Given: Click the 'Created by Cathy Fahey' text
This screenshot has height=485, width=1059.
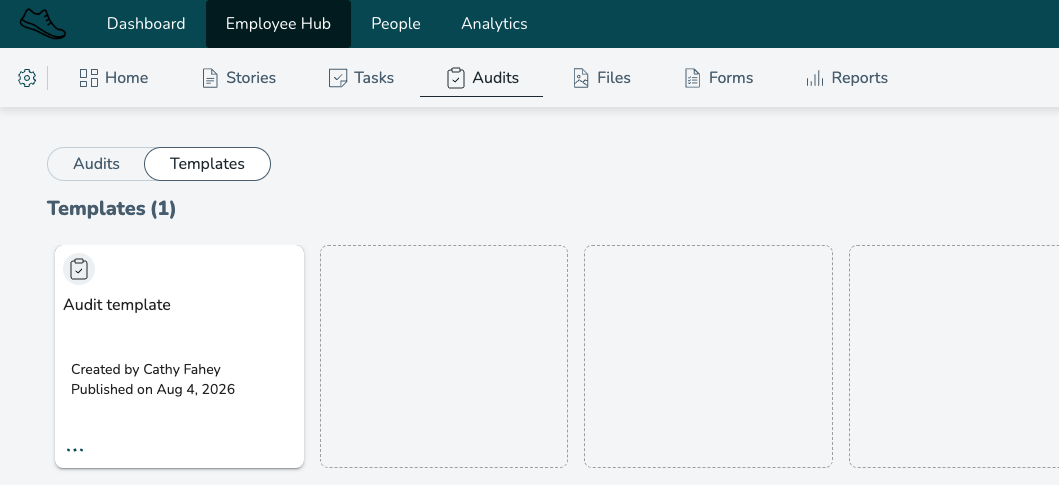Looking at the screenshot, I should [x=146, y=369].
